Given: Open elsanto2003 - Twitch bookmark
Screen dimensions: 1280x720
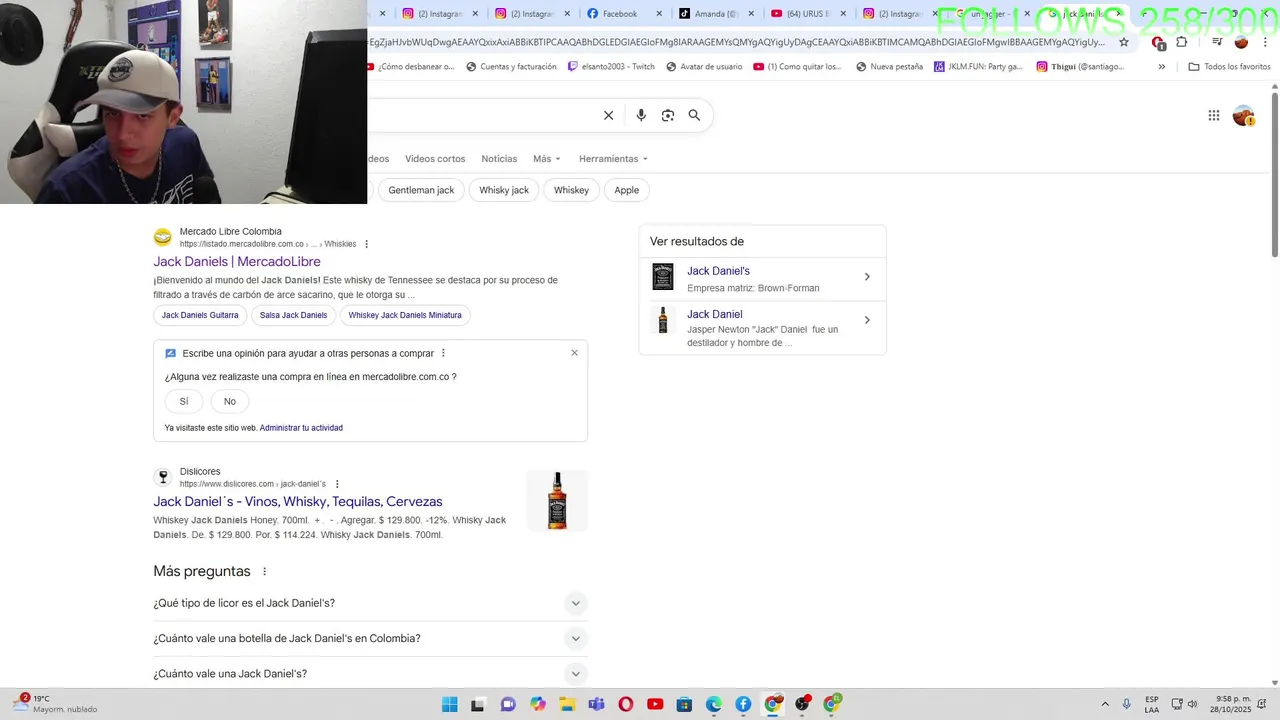Looking at the screenshot, I should click(611, 67).
